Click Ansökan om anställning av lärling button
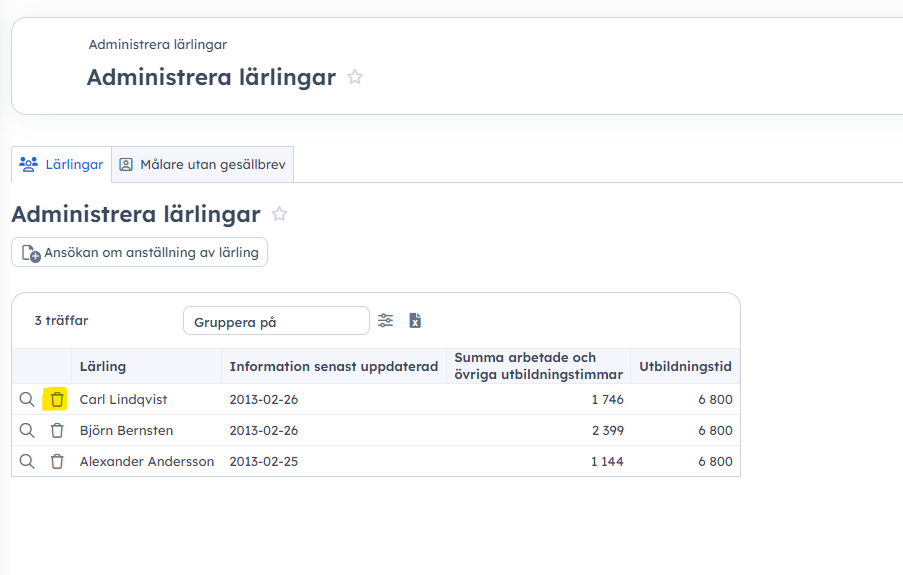Viewport: 903px width, 575px height. coord(140,253)
